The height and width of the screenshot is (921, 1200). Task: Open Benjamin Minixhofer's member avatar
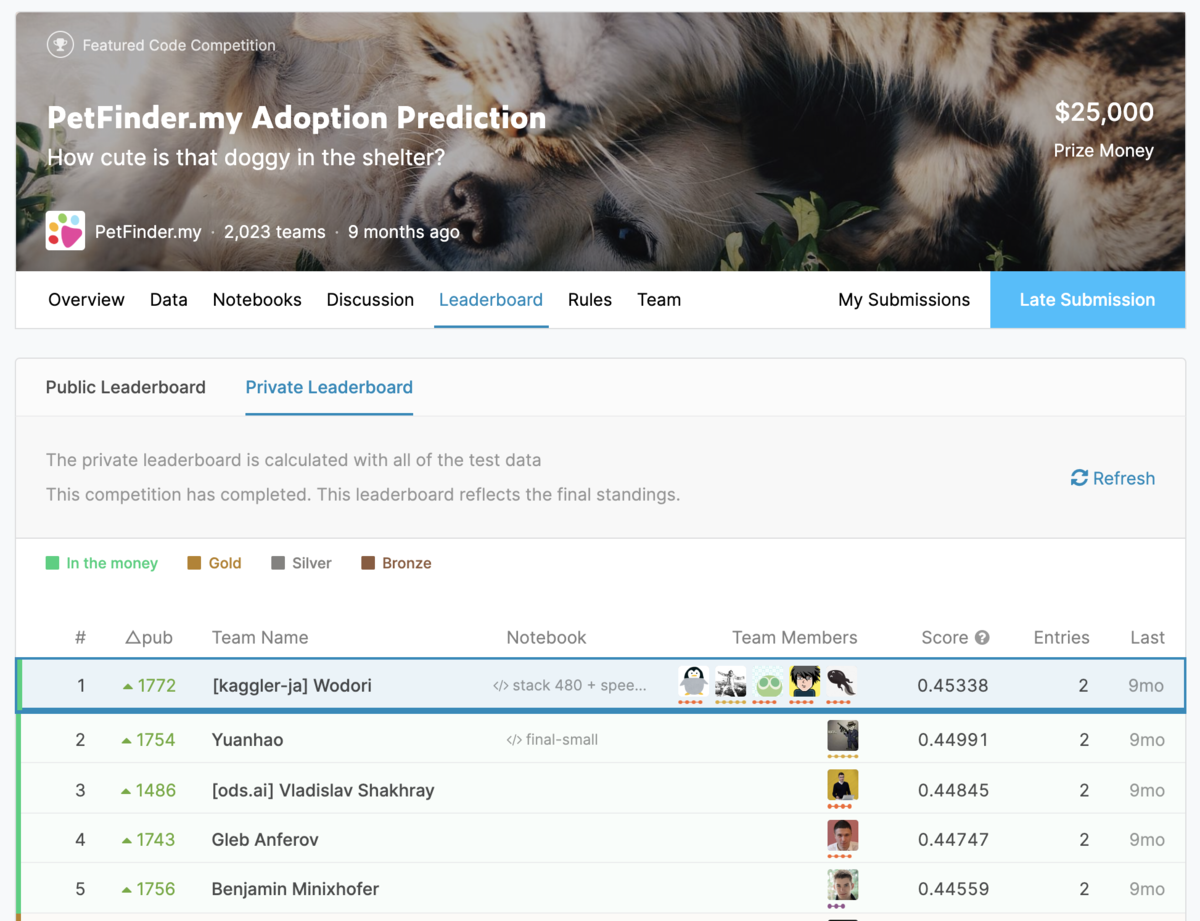point(842,886)
